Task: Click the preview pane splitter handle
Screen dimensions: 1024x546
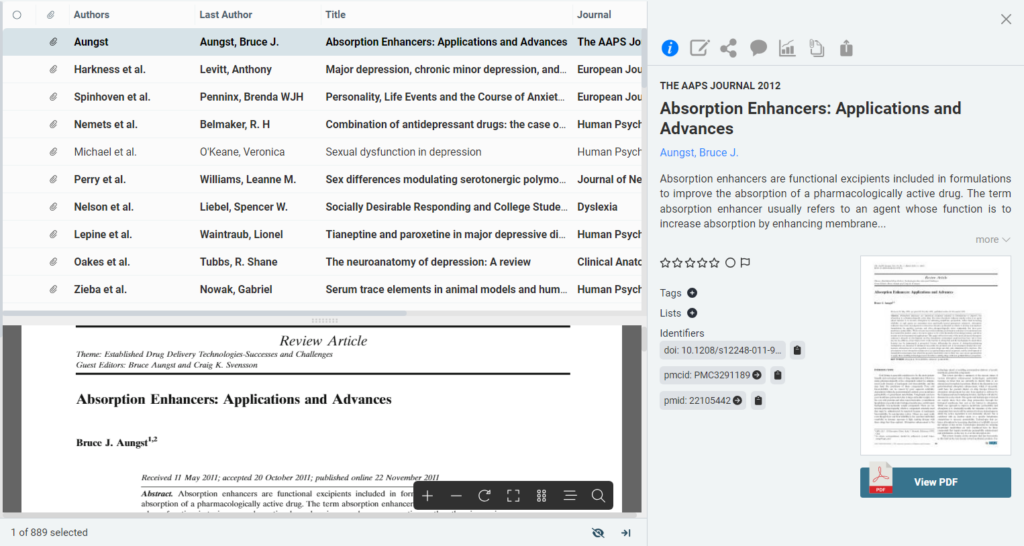Action: point(325,321)
